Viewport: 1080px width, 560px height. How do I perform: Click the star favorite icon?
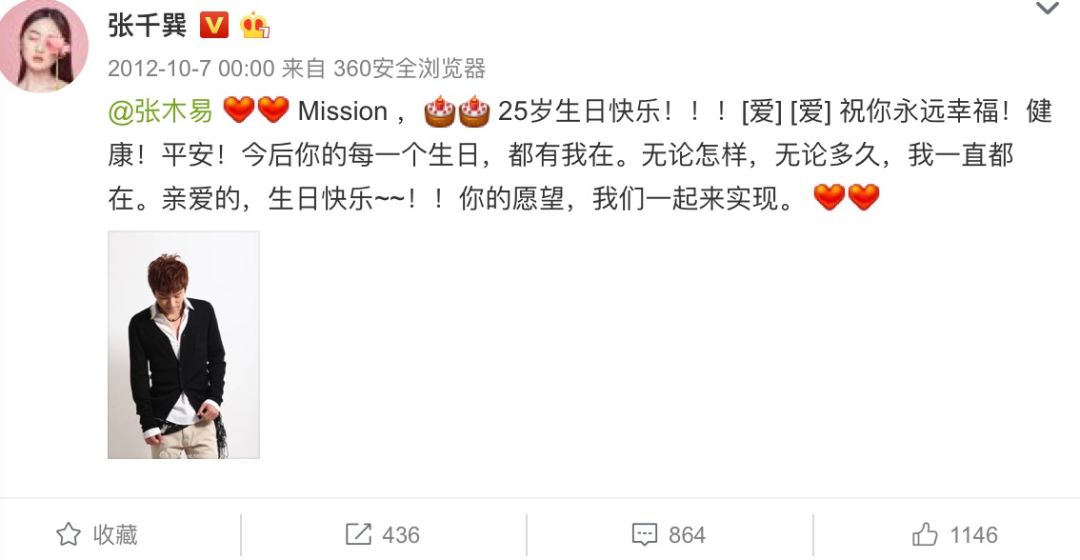click(68, 535)
